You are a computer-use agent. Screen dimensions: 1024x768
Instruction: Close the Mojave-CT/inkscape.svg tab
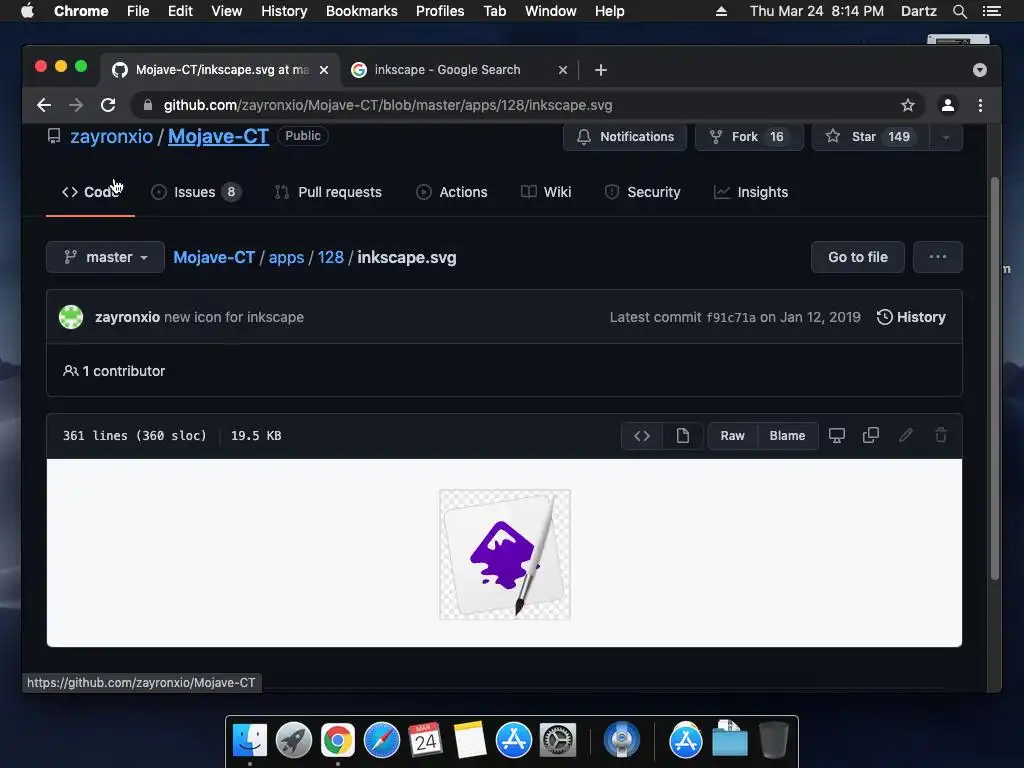(324, 70)
